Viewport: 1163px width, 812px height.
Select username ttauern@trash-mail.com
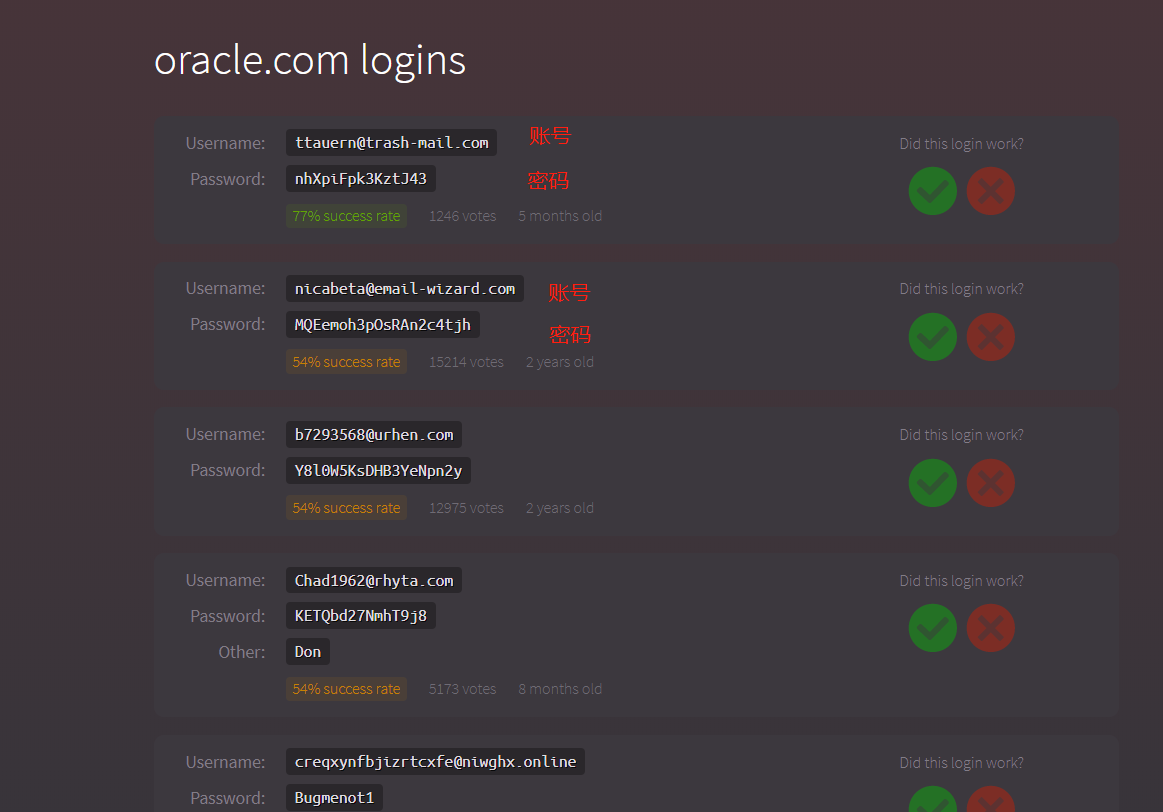[x=392, y=142]
